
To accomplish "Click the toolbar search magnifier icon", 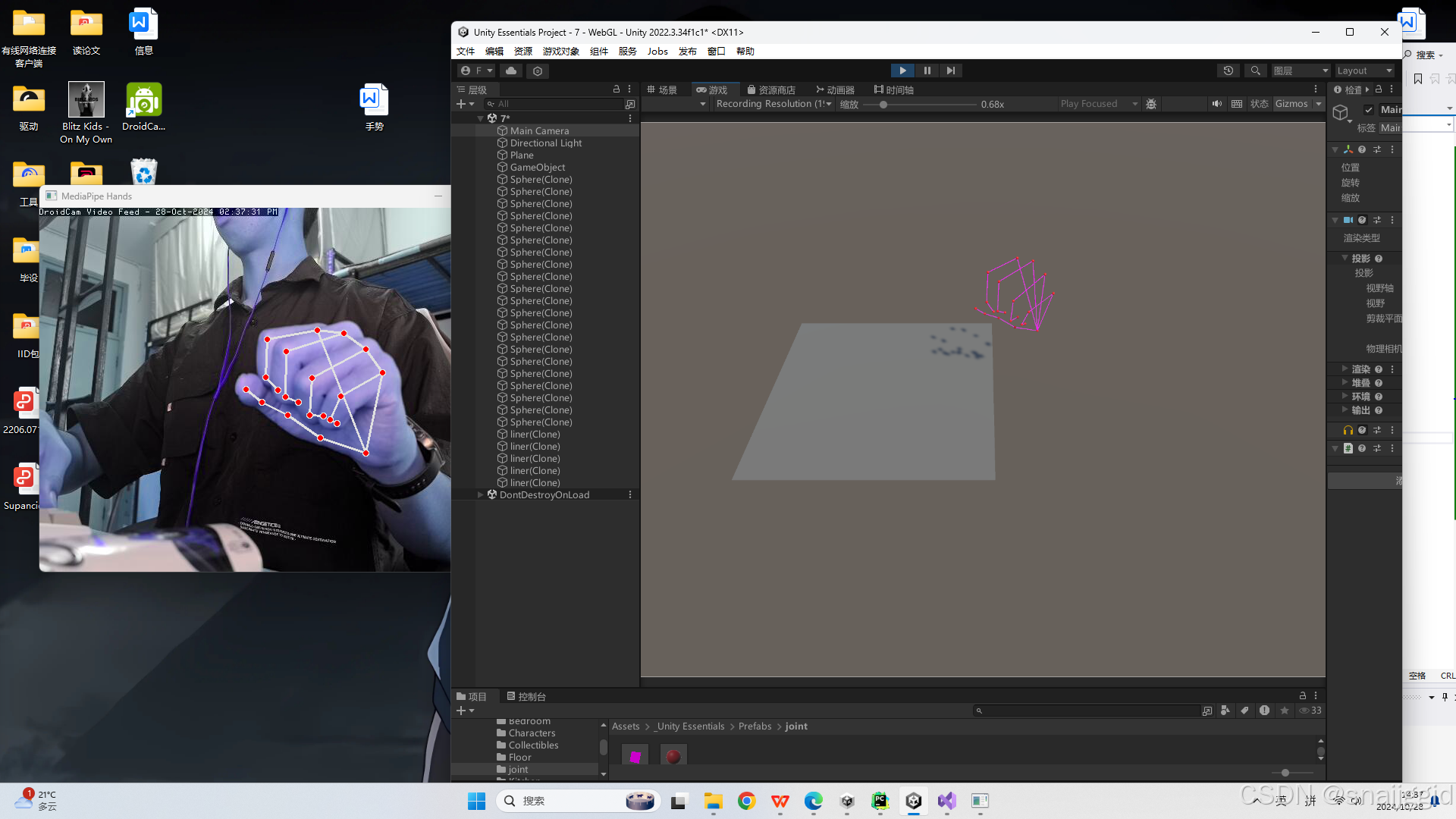I will point(1255,71).
